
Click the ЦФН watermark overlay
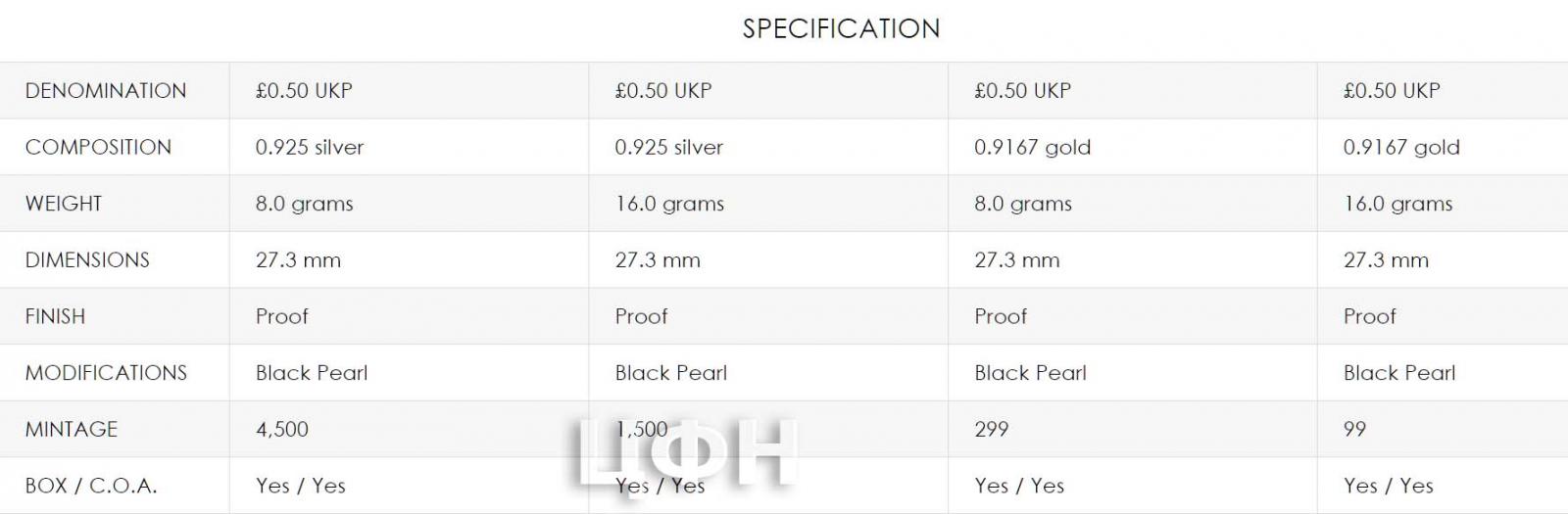pos(686,452)
